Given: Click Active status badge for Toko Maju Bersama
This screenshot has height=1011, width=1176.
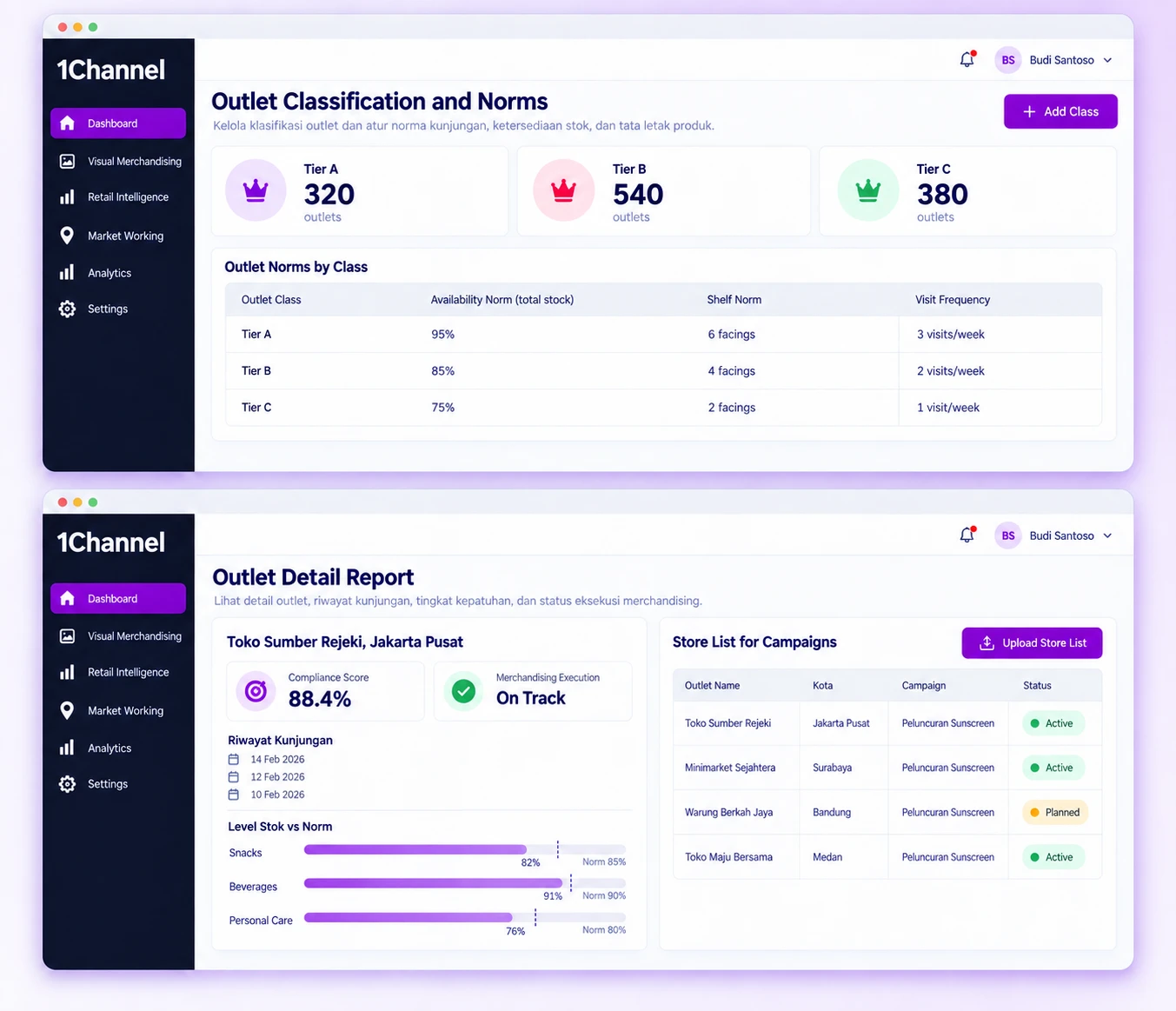Looking at the screenshot, I should [1053, 857].
